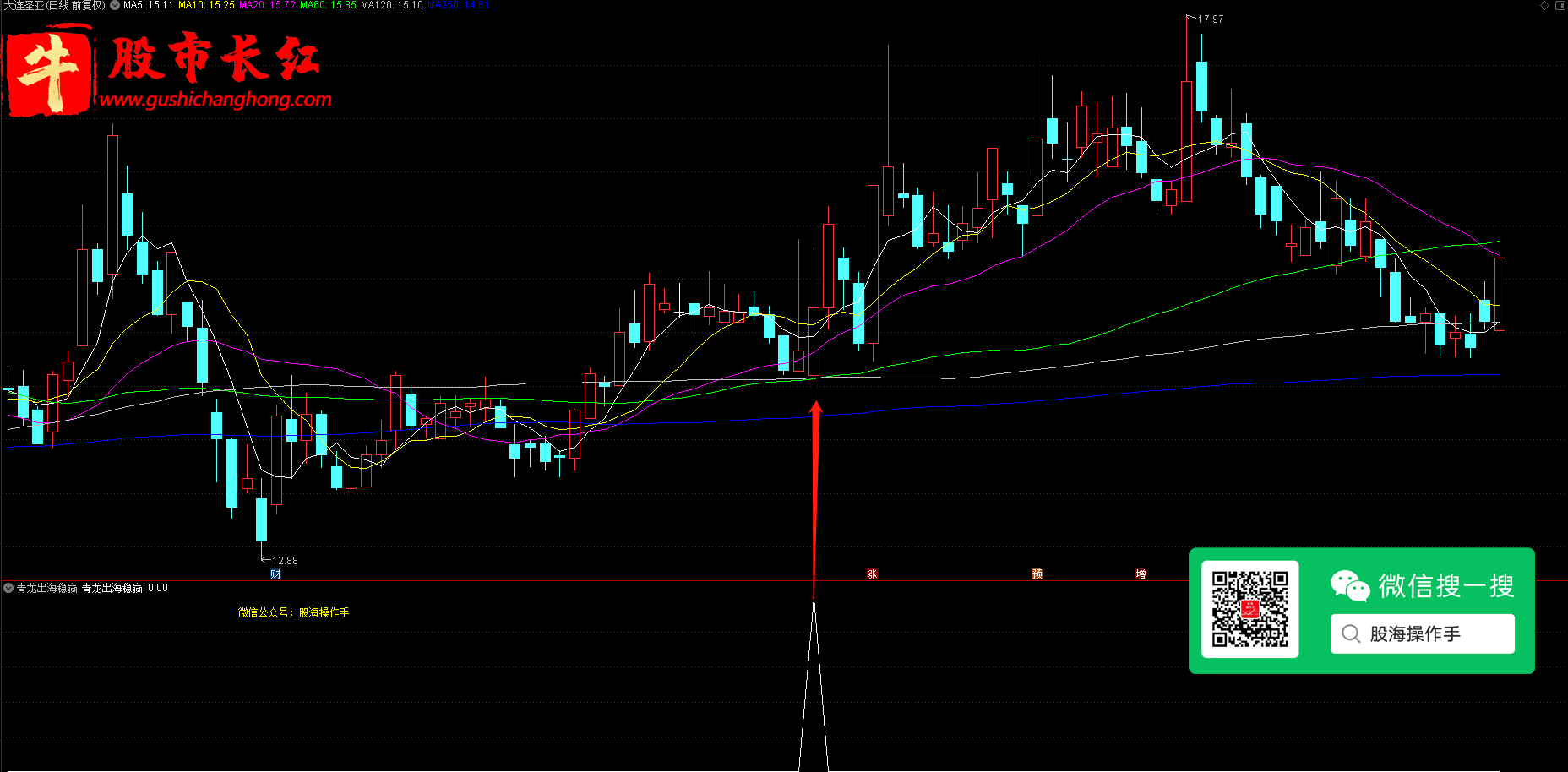Expand the main chart indicator dropdown arrow
The image size is (1568, 772).
(x=115, y=5)
